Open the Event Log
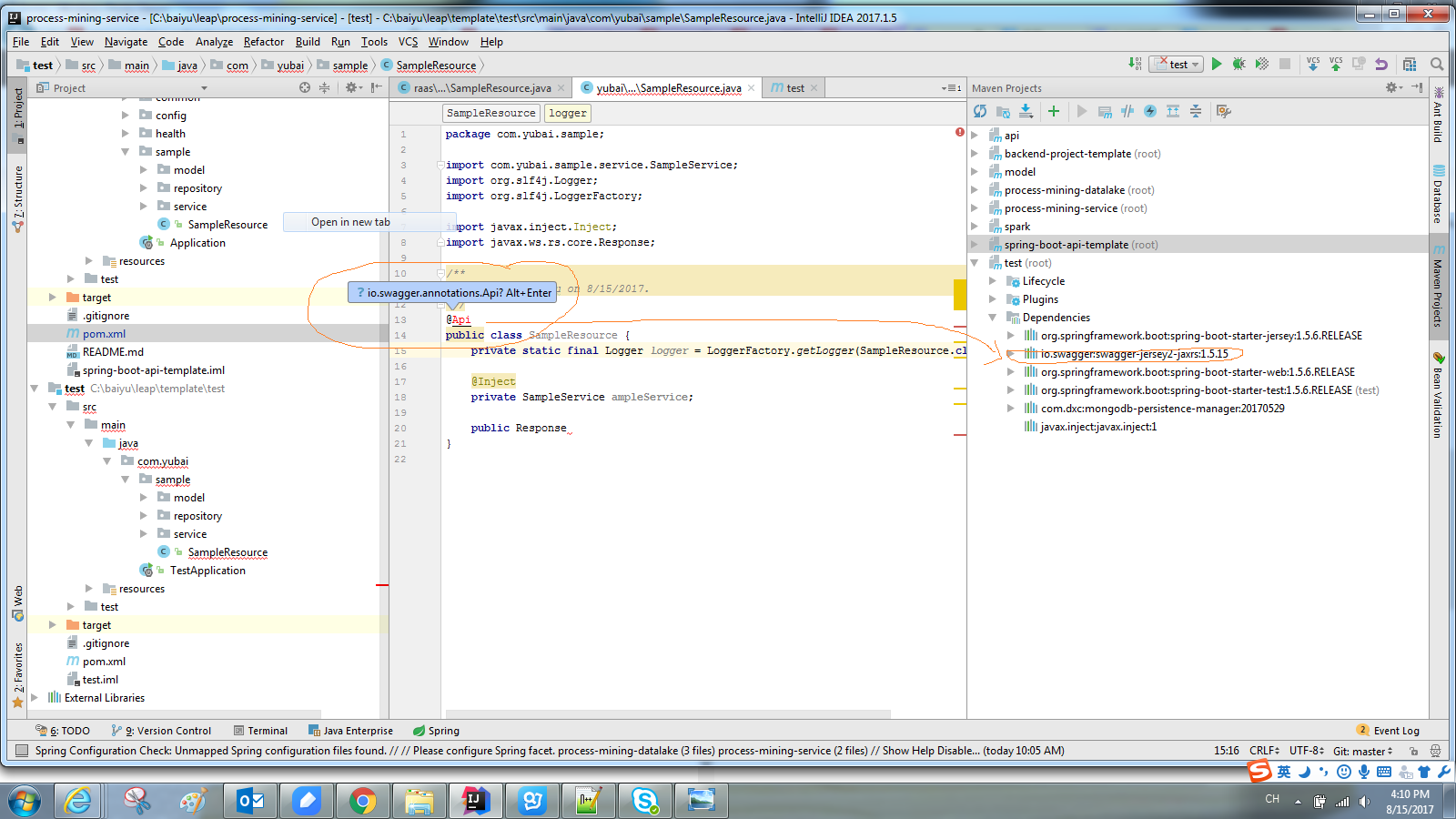This screenshot has width=1456, height=819. coord(1388,731)
